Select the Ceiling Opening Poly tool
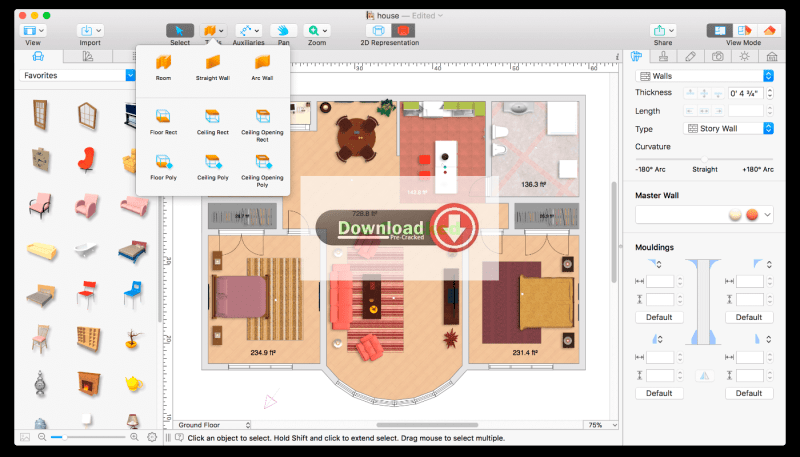Screen dimensions: 800x457 [x=262, y=171]
